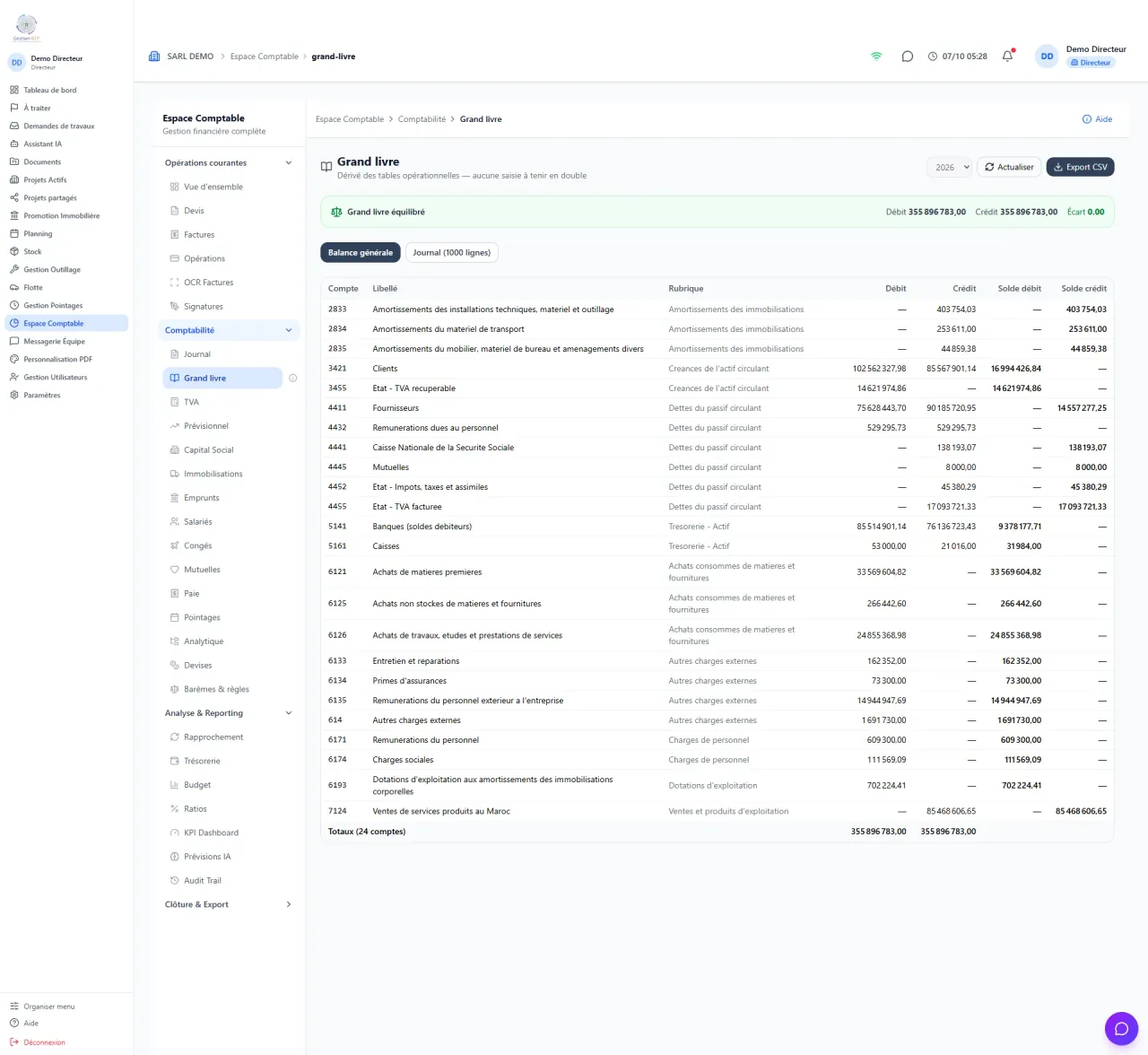Collapse the Analyse & Reporting section

288,713
